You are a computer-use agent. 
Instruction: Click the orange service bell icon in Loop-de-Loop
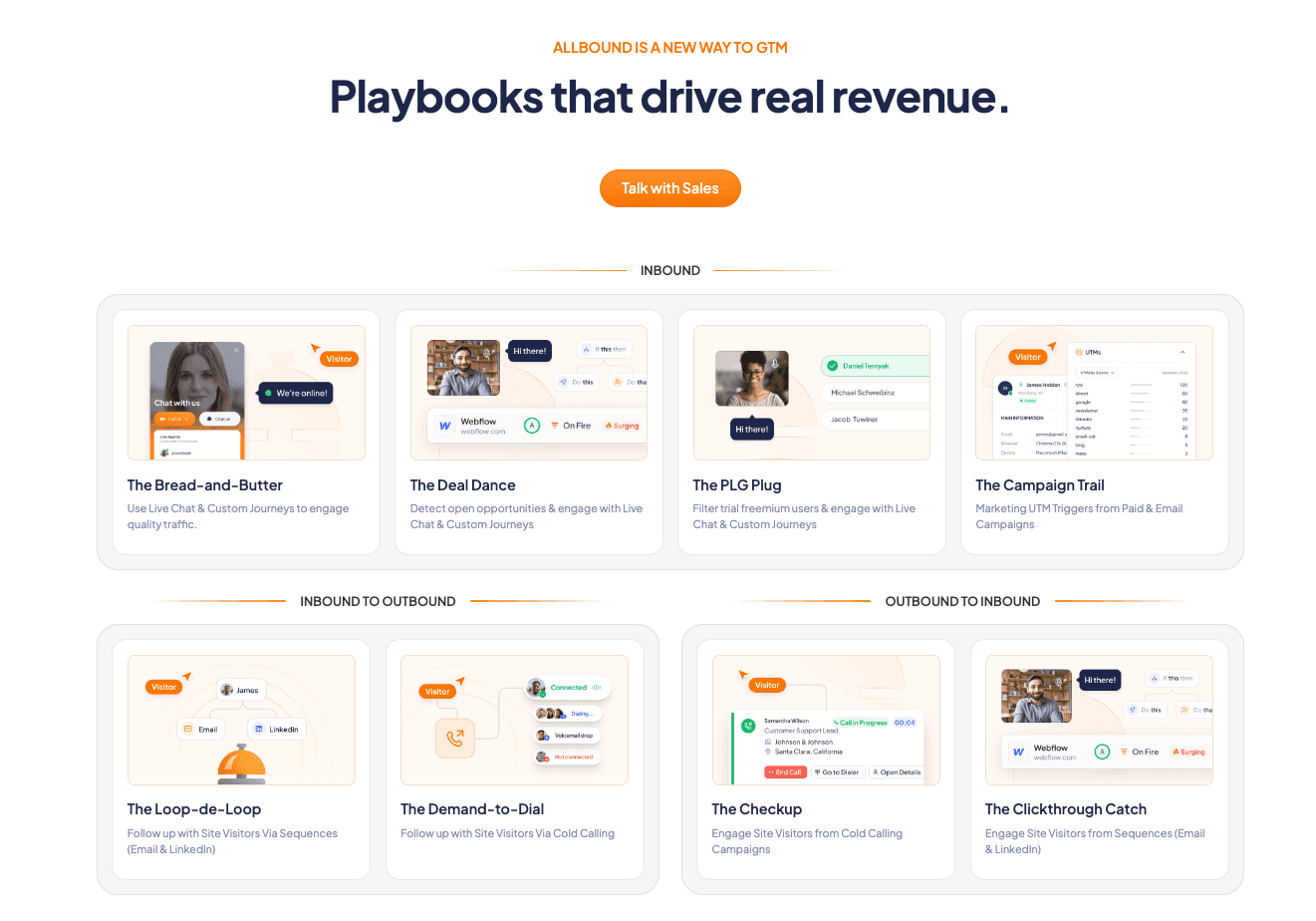tap(241, 765)
